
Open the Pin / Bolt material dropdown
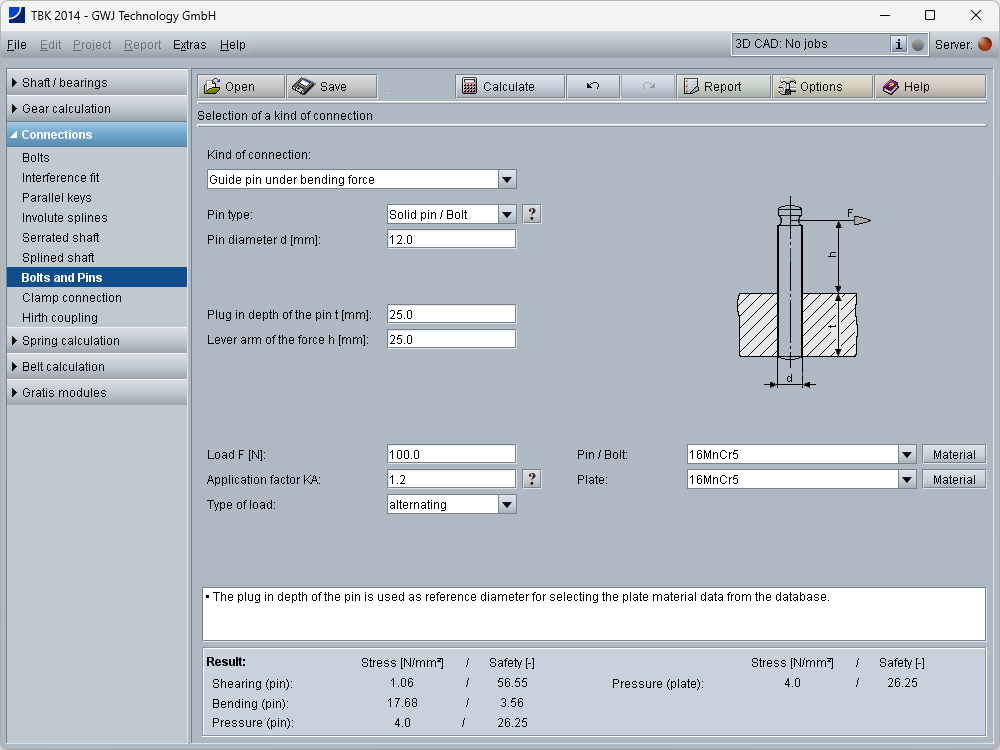pyautogui.click(x=906, y=455)
